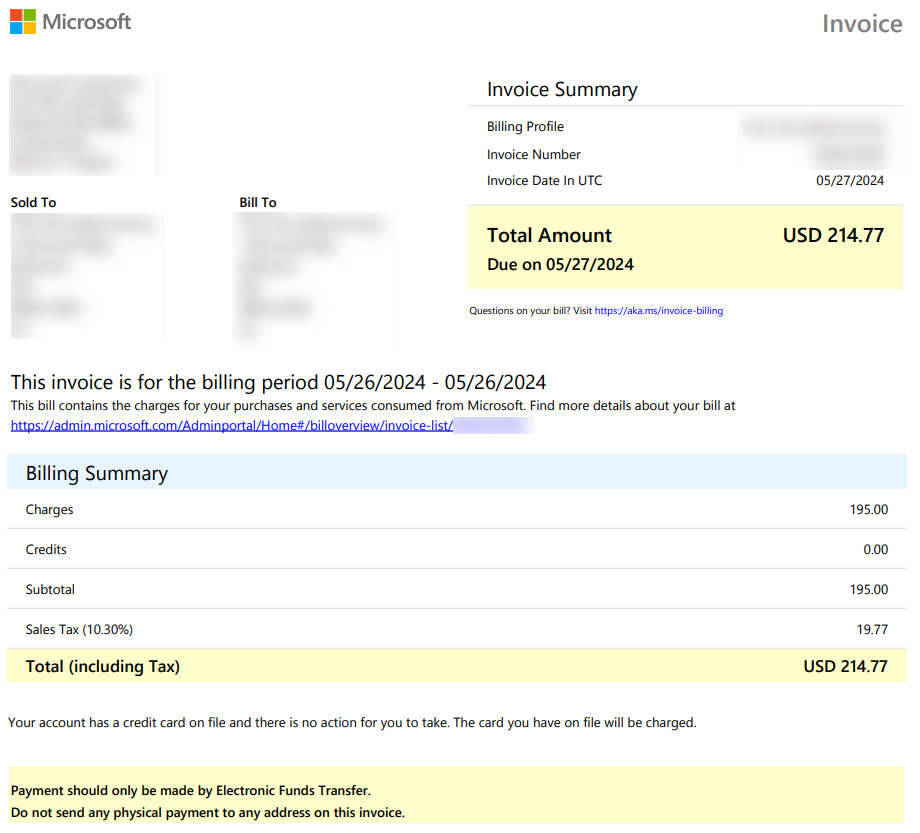Click the Invoice title in the header
This screenshot has width=920, height=833.
click(x=861, y=23)
